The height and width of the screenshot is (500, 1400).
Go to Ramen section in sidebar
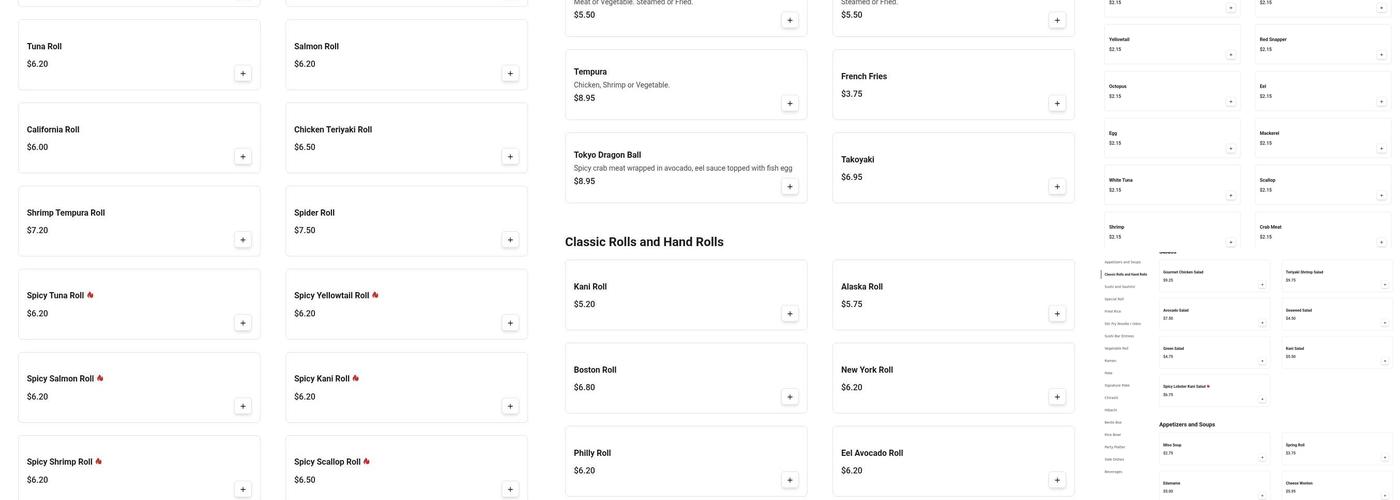pyautogui.click(x=1110, y=360)
